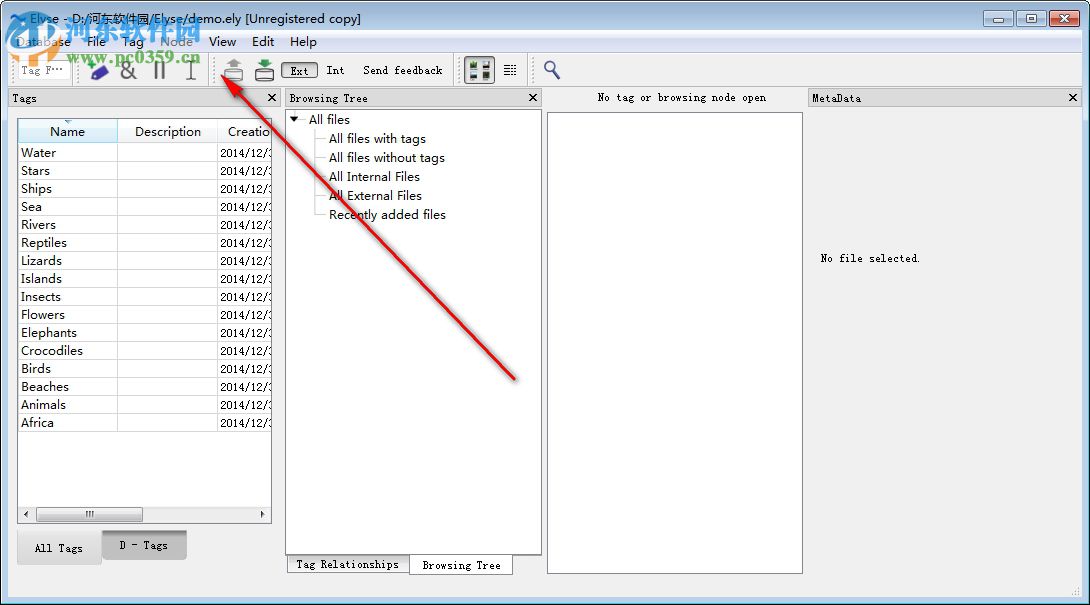
Task: Click Send feedback in the toolbar
Action: 402,70
